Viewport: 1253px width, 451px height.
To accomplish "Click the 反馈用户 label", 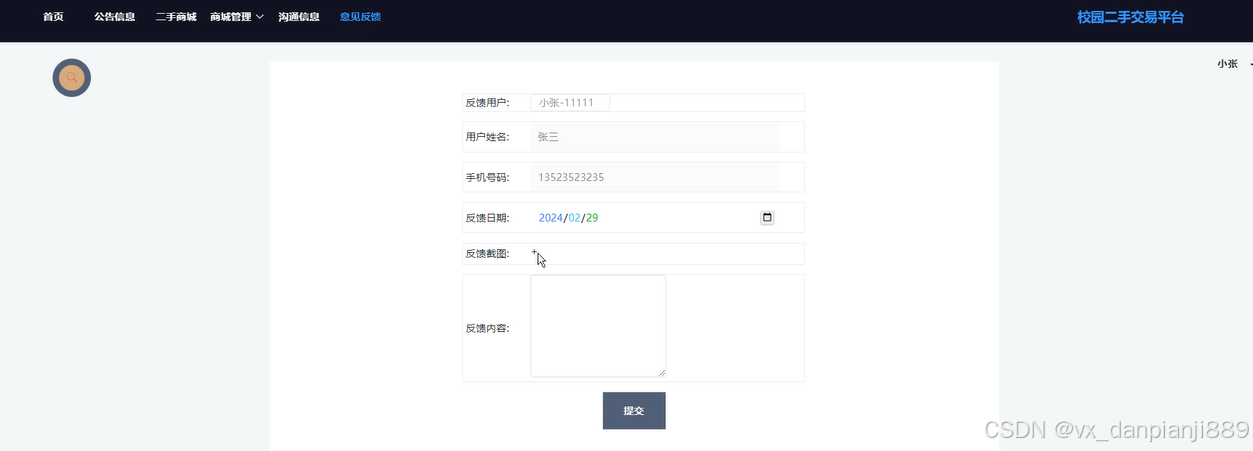I will click(487, 103).
